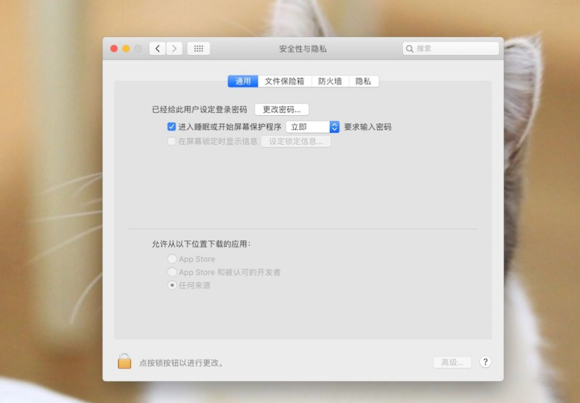The image size is (580, 403).
Task: Click the lock icon to make changes
Action: [x=124, y=361]
